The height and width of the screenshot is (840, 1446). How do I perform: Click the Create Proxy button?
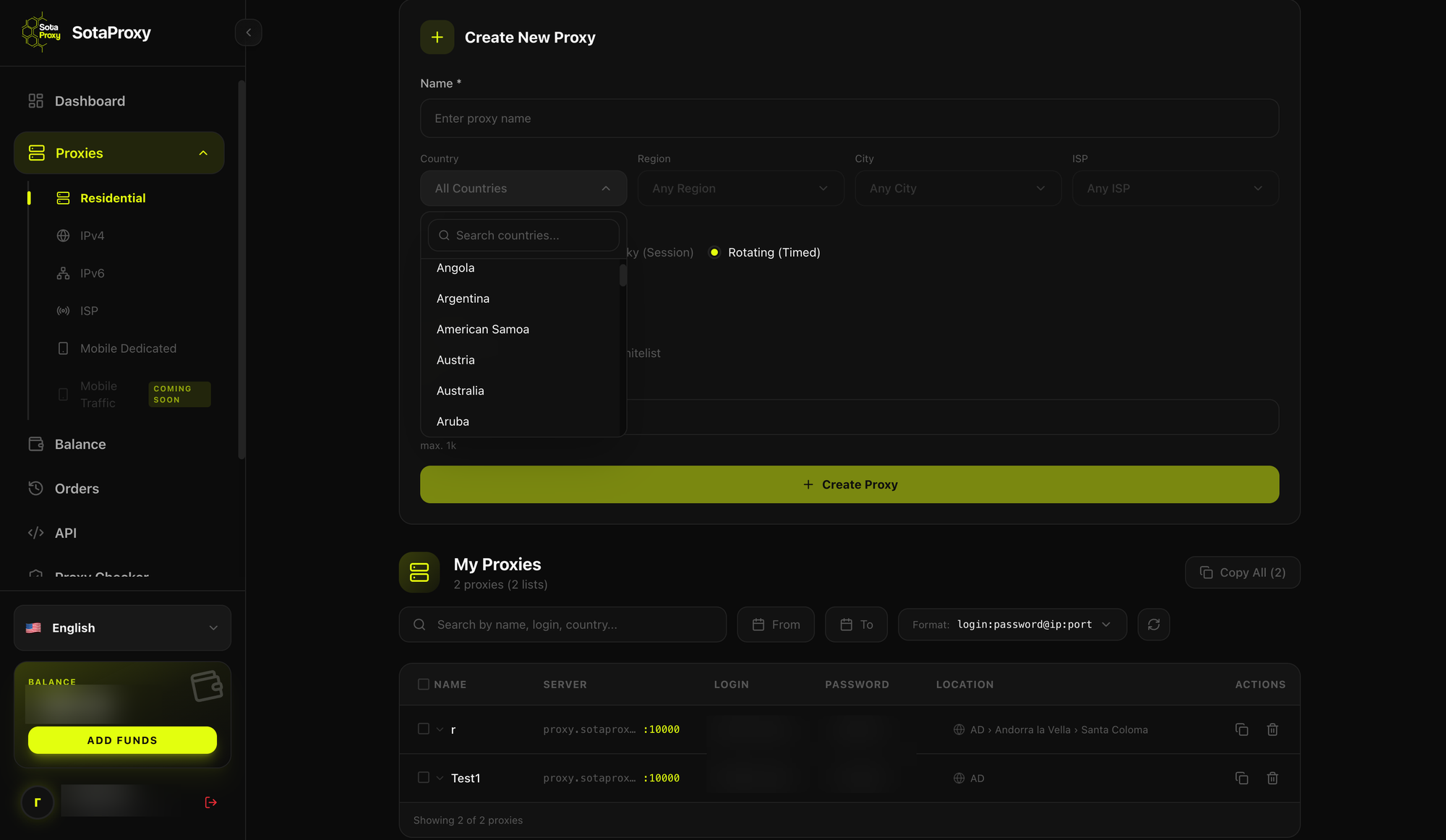(850, 484)
